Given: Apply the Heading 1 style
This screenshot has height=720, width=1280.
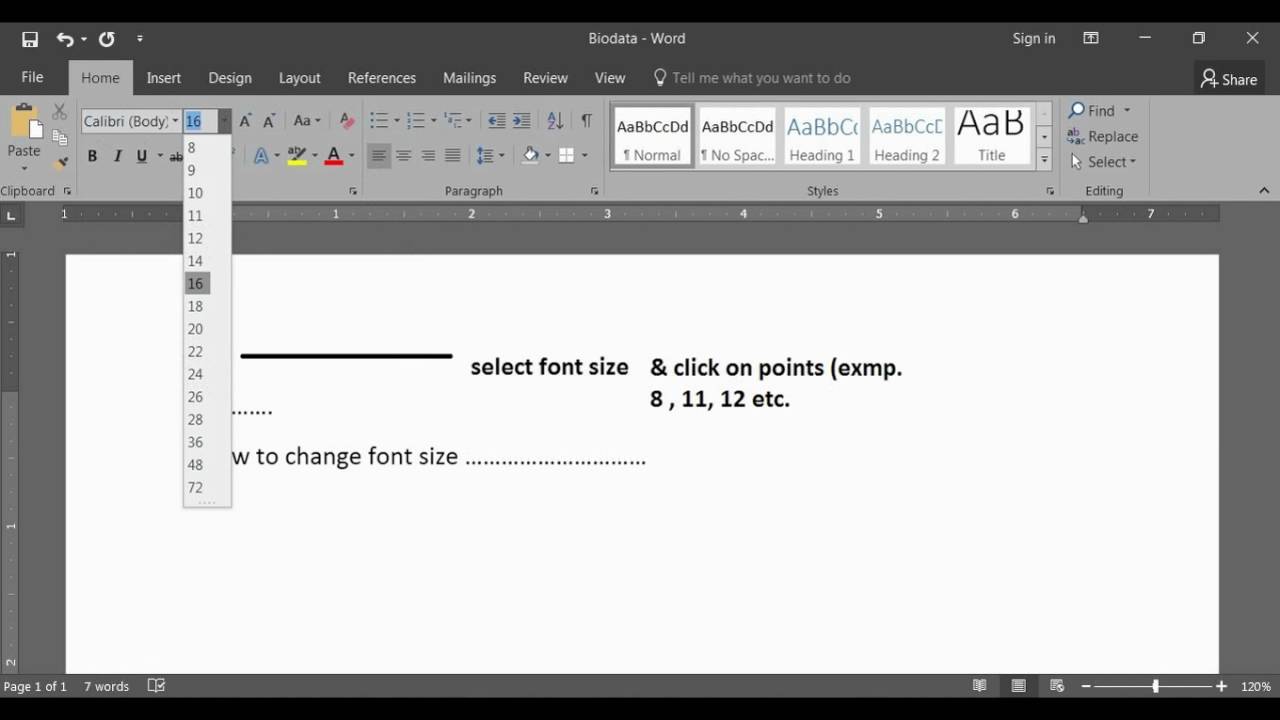Looking at the screenshot, I should coord(822,136).
